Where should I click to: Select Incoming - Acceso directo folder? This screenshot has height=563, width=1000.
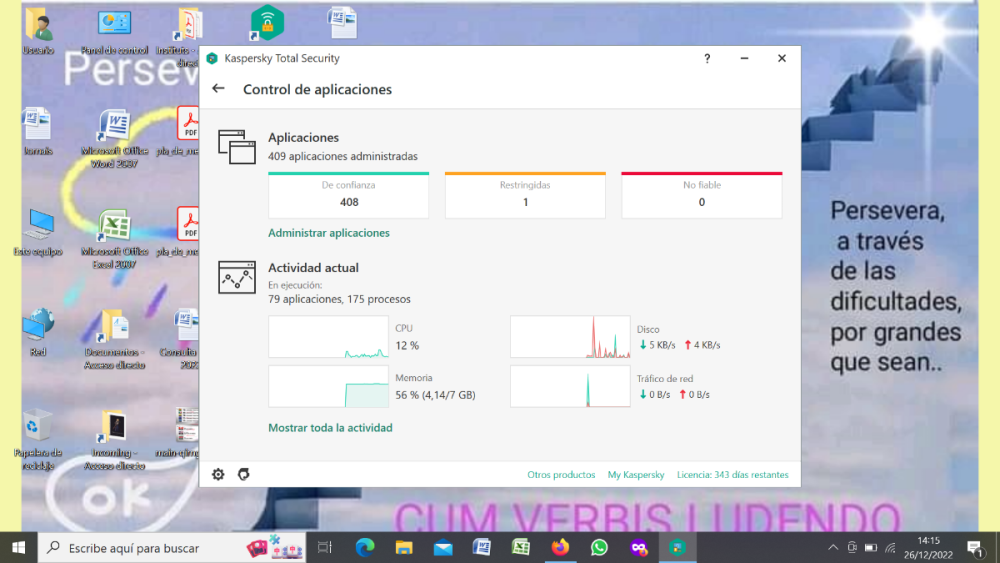pyautogui.click(x=115, y=441)
